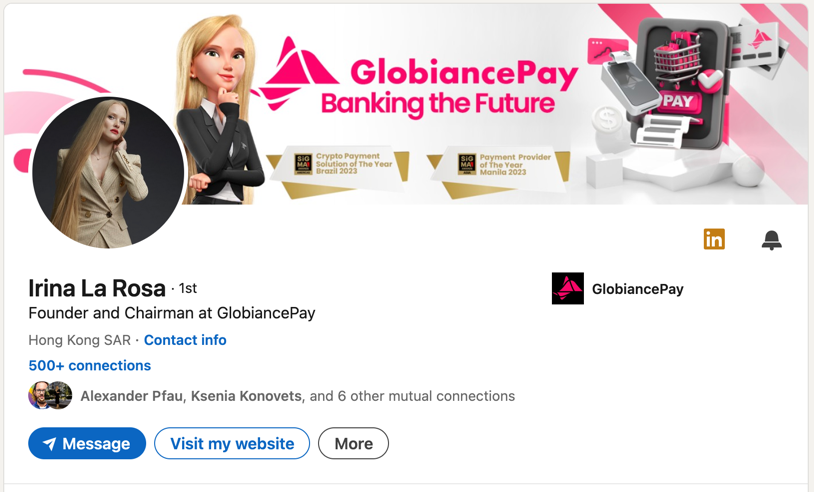Viewport: 814px width, 492px height.
Task: Expand the More options button
Action: (353, 444)
